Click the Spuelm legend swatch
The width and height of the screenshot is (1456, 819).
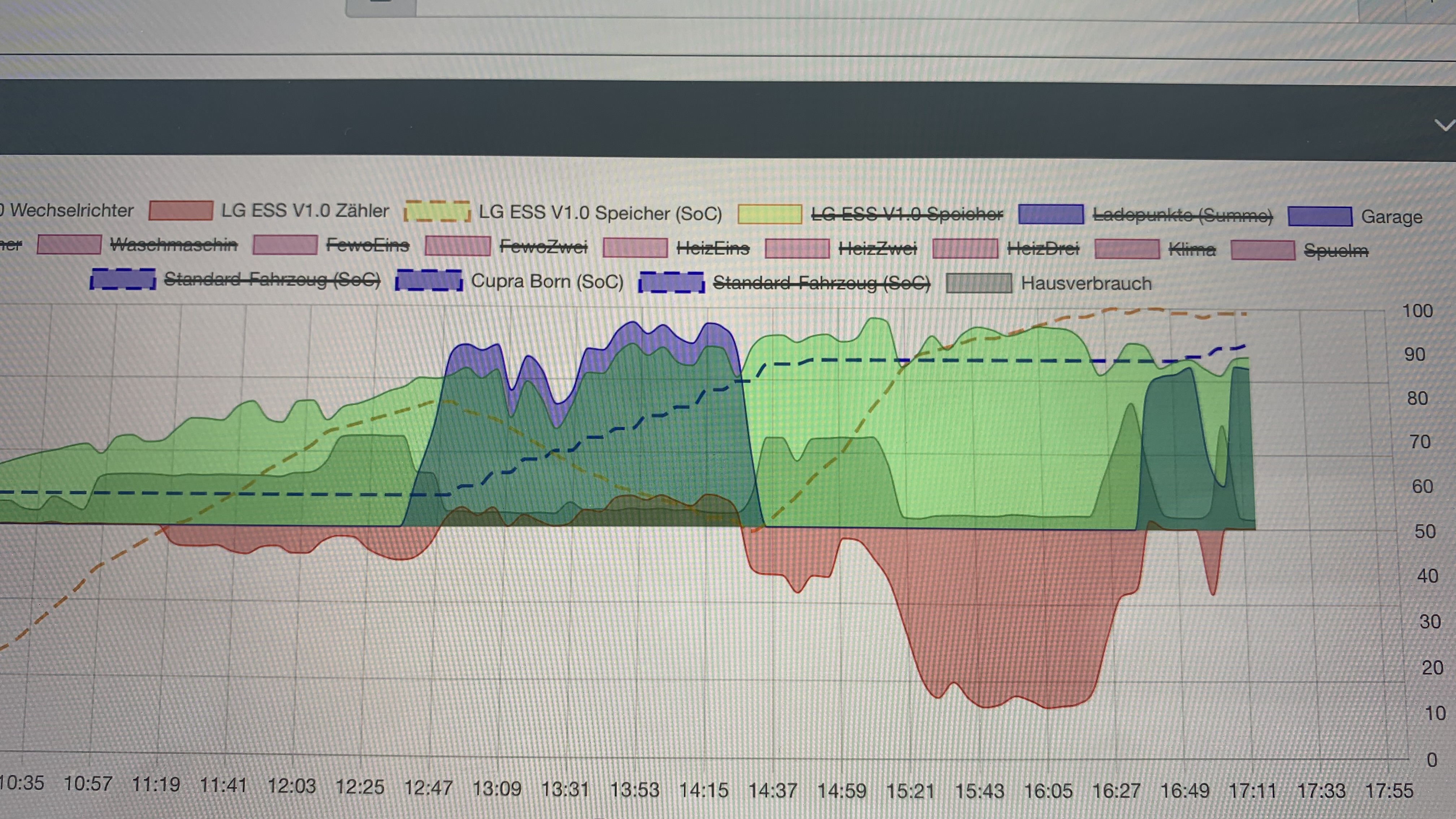[1263, 250]
